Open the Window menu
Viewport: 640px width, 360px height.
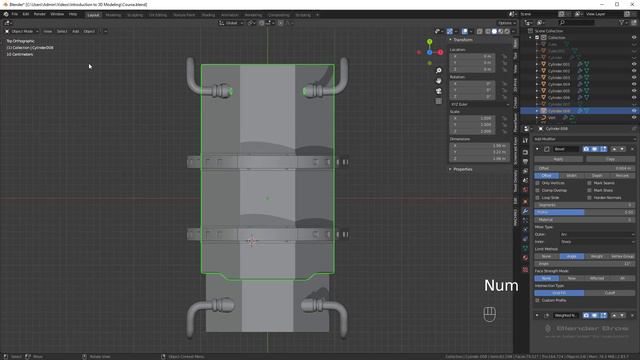point(57,14)
